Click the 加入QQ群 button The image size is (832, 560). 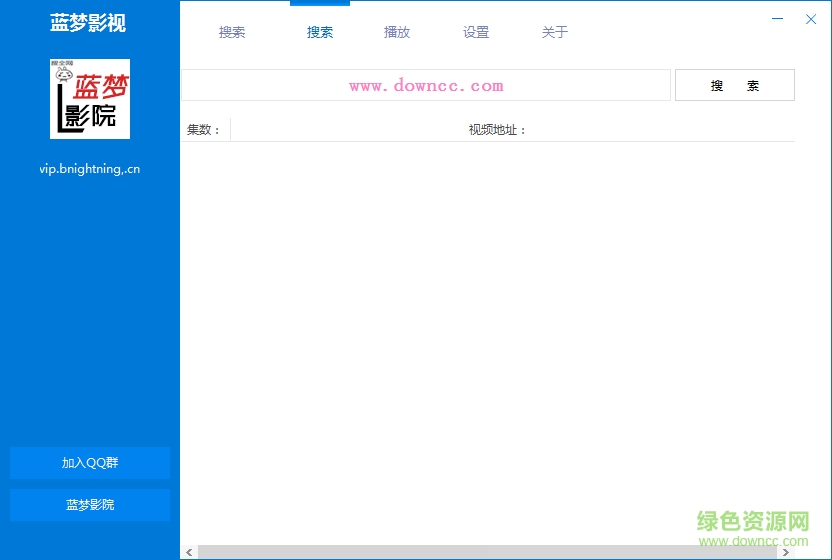[x=90, y=463]
